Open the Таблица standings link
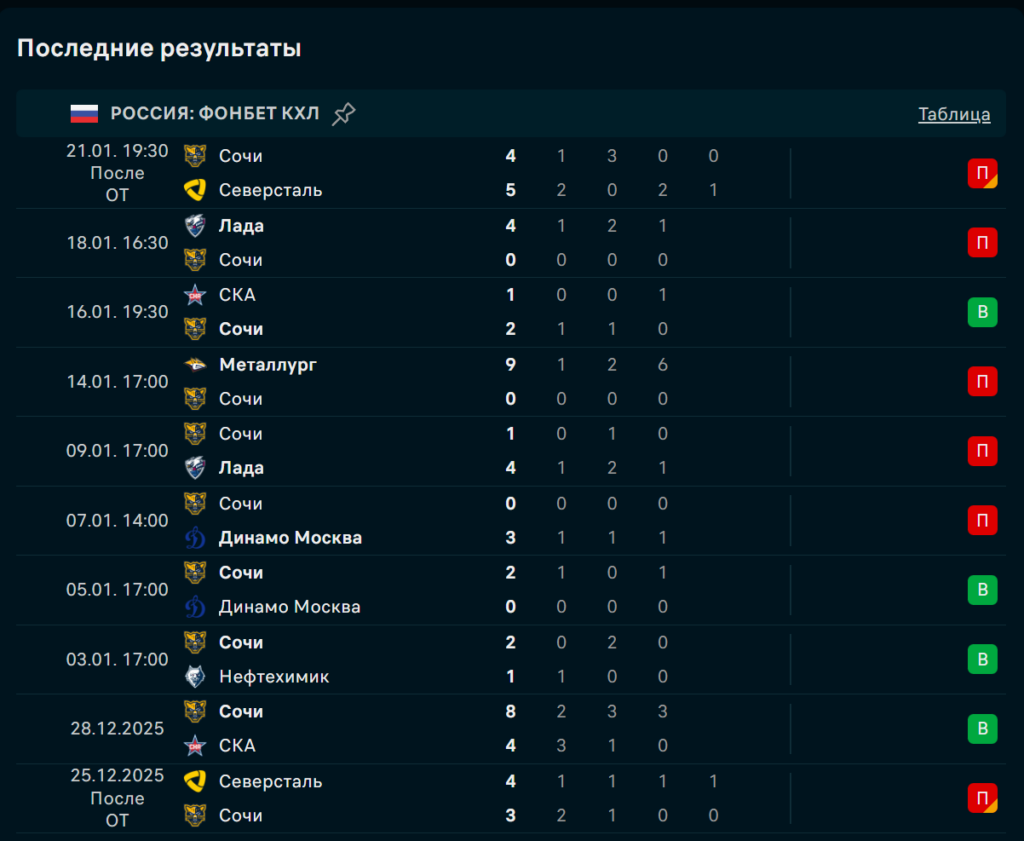The image size is (1024, 841). point(954,114)
